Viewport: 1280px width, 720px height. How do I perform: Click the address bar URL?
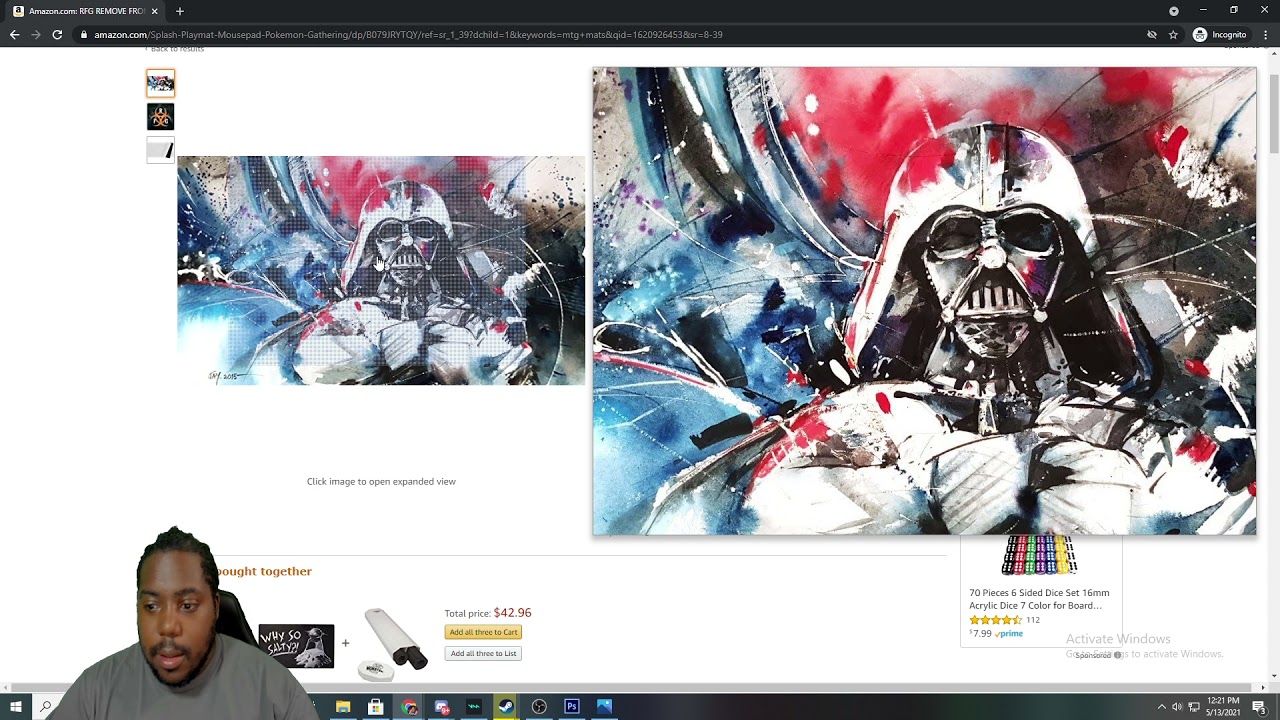tap(408, 35)
